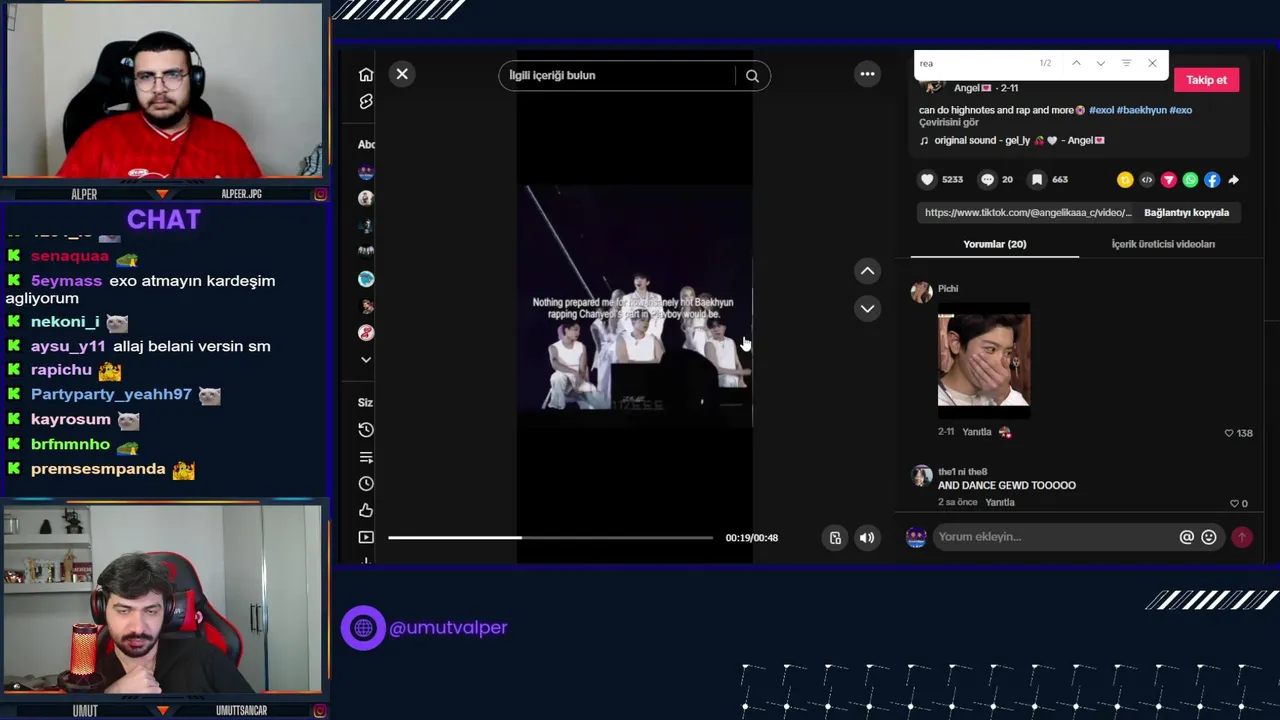Toggle the video volume speaker icon
This screenshot has height=720, width=1280.
(x=867, y=538)
